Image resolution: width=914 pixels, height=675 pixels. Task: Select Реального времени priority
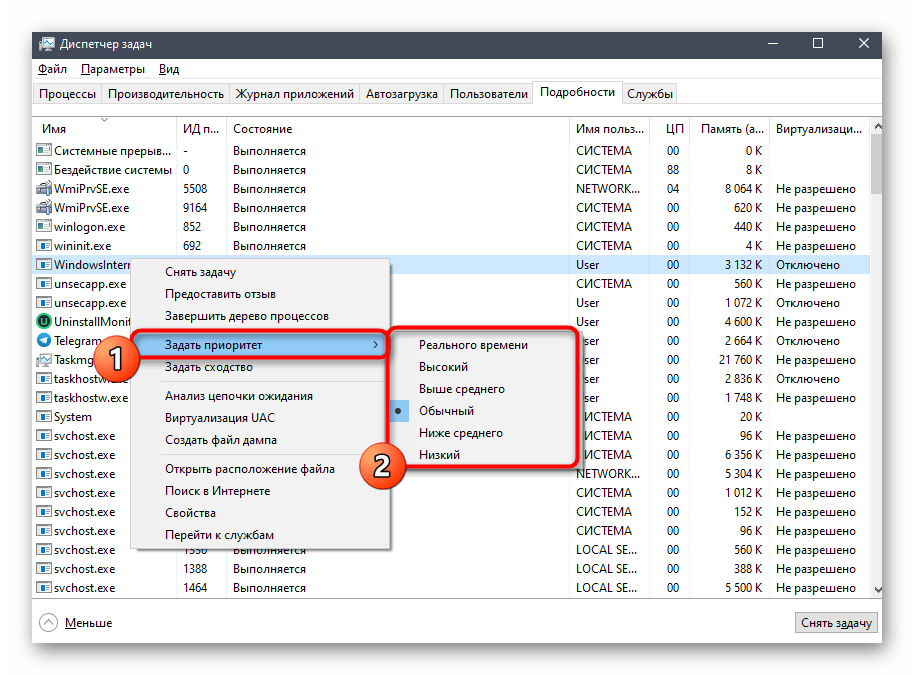click(473, 344)
